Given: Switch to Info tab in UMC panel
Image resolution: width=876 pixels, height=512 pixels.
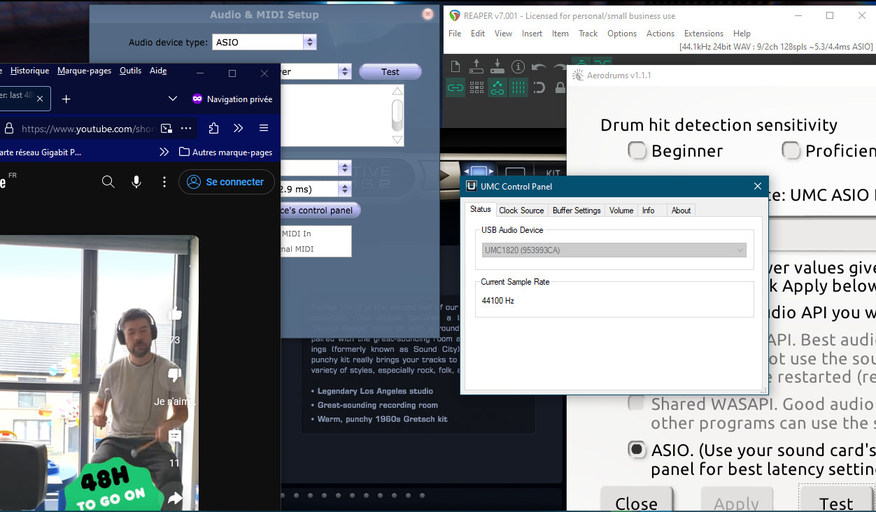Looking at the screenshot, I should pyautogui.click(x=648, y=210).
